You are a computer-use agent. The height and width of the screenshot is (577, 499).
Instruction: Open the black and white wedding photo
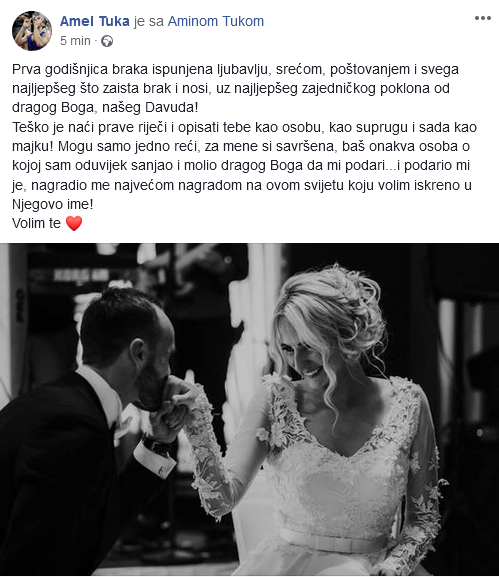[250, 409]
